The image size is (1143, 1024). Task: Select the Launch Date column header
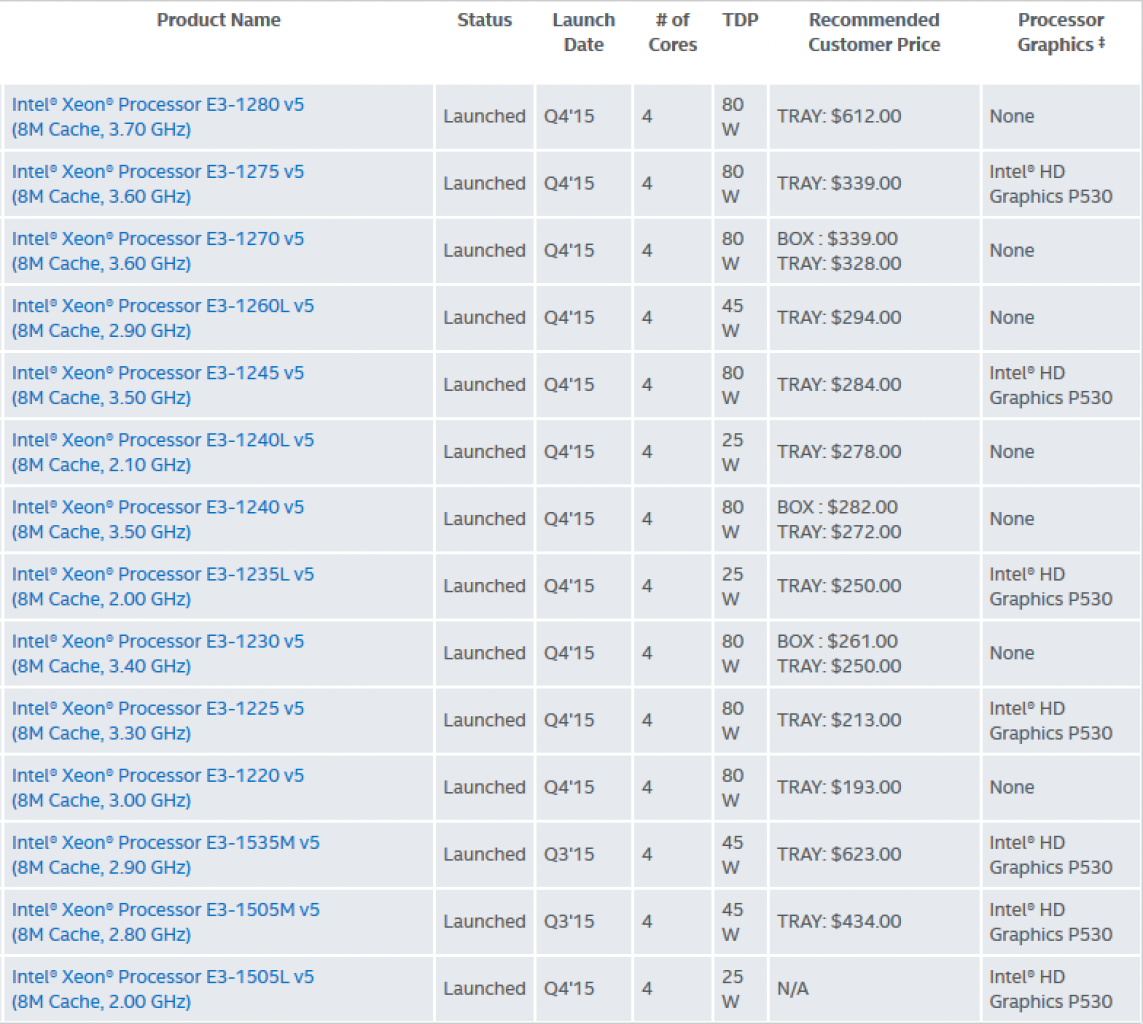[584, 32]
